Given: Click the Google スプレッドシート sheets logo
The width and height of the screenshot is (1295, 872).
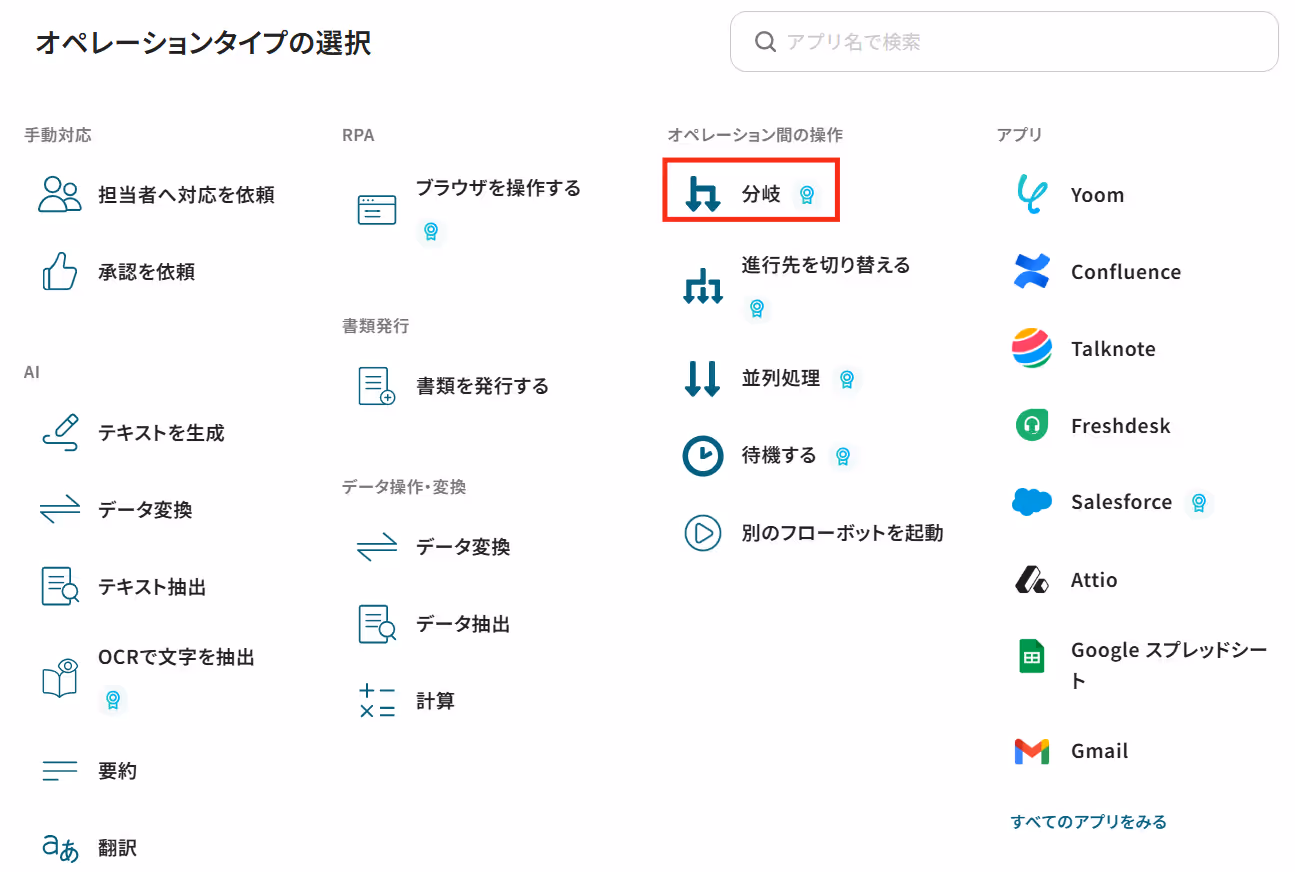Looking at the screenshot, I should [1032, 656].
